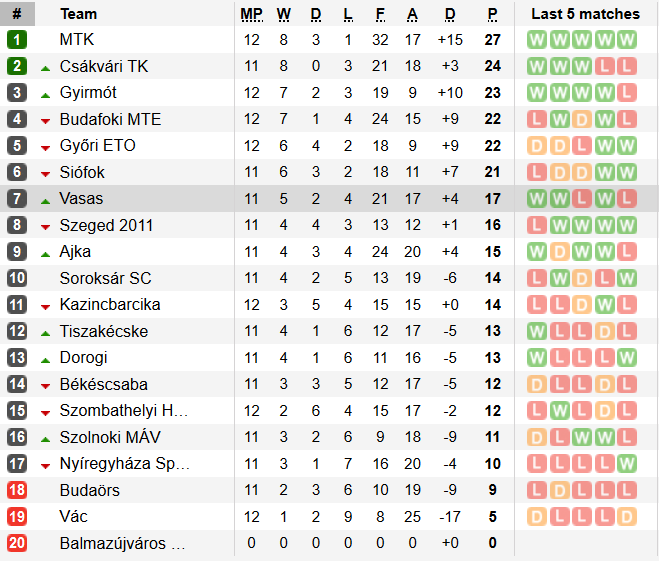Click the red down arrow beside Budafoki MTE
659x561 pixels.
[x=45, y=120]
